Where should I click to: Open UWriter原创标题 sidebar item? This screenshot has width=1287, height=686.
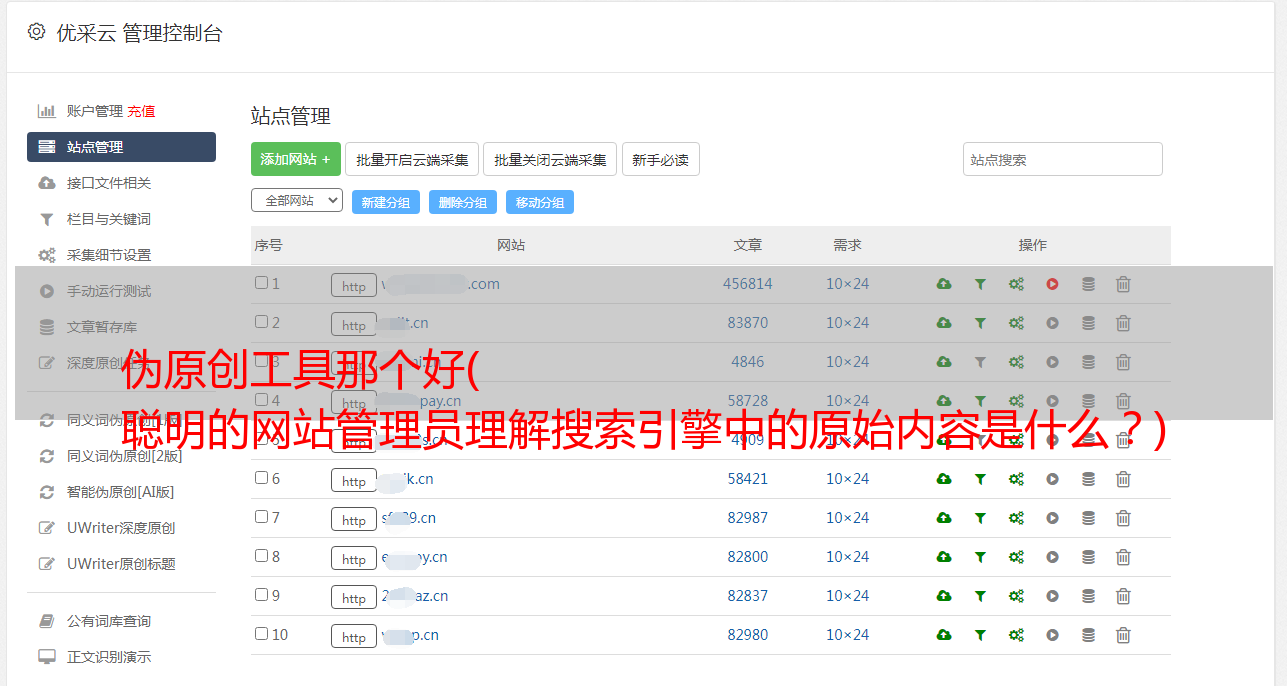pos(121,564)
